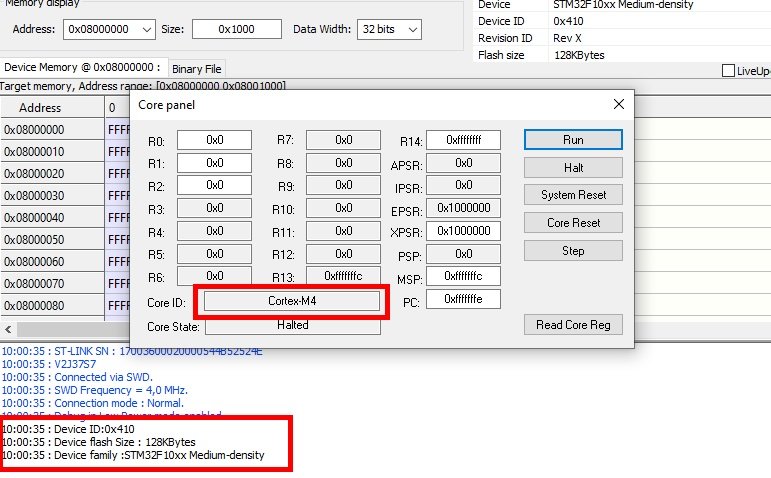Click log line 'Device flash Size : 128KBytes'
Screen dimensions: 771x478
99,442
